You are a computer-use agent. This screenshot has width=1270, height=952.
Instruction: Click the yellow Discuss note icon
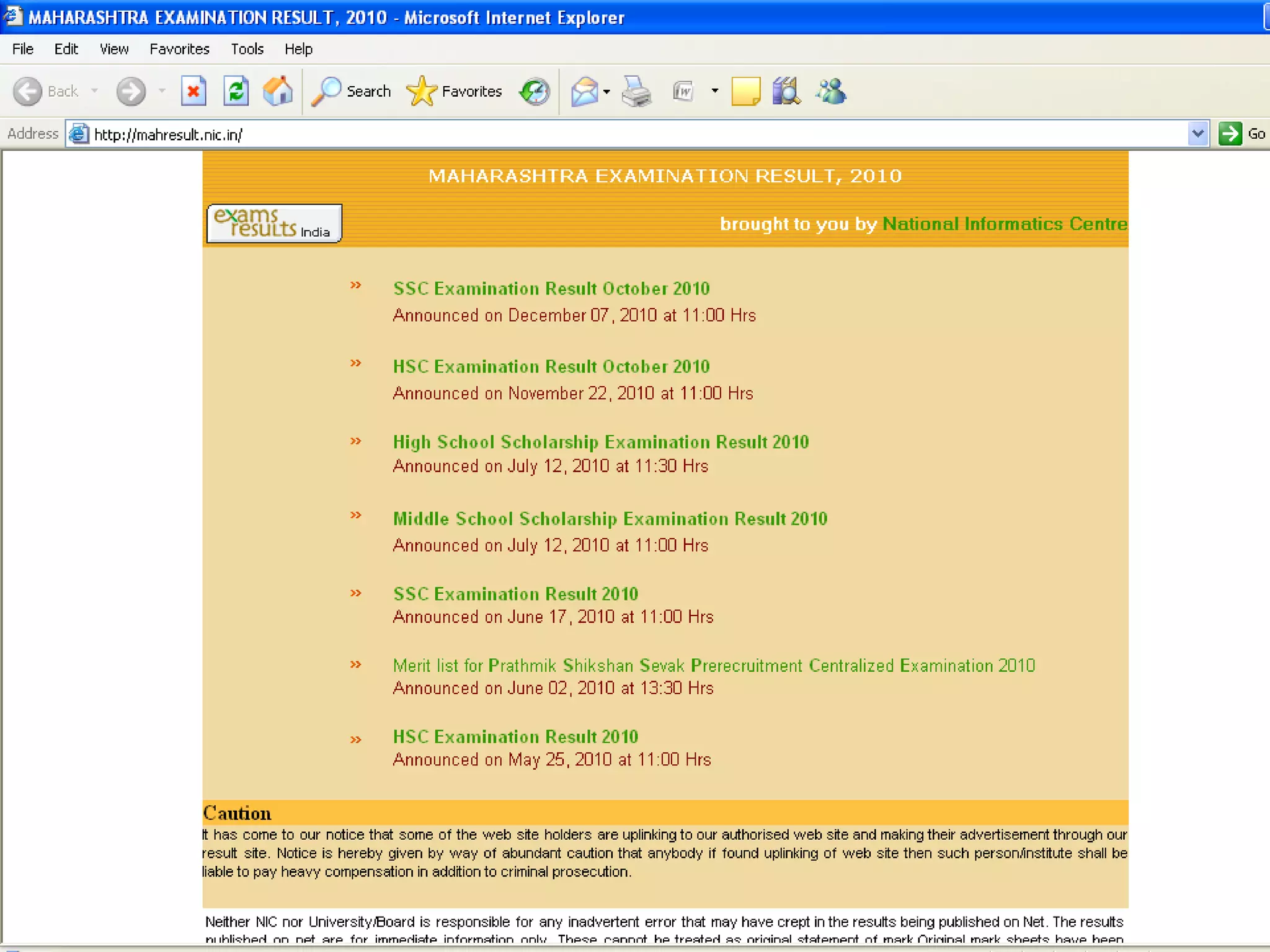click(x=745, y=92)
